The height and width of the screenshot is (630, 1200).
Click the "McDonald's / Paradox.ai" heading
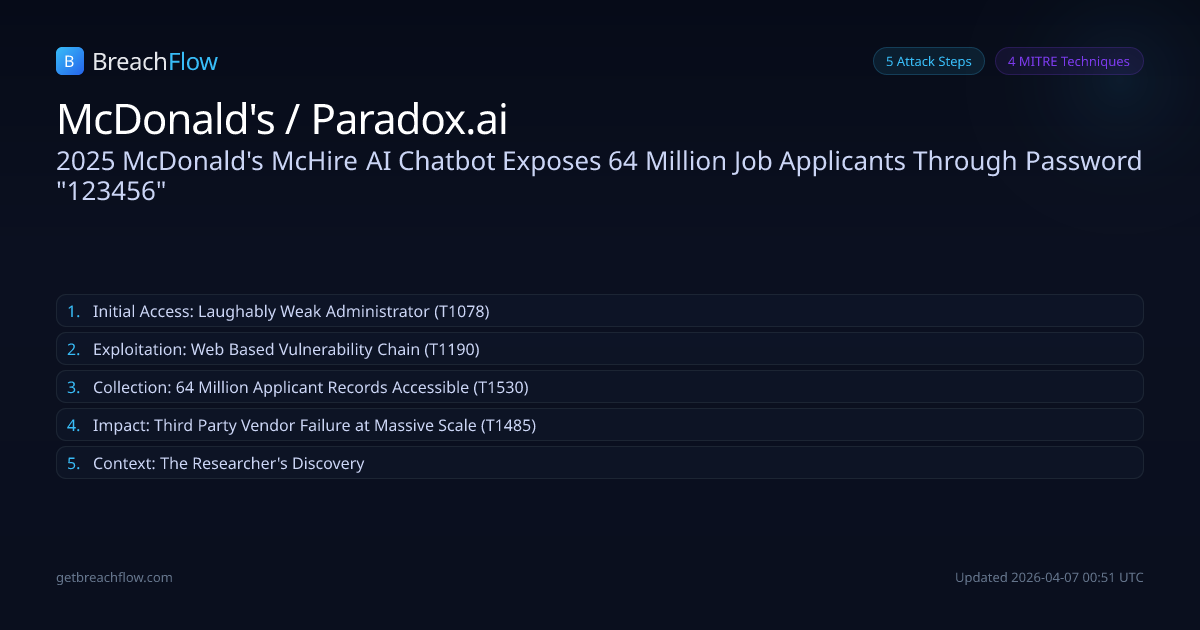282,120
